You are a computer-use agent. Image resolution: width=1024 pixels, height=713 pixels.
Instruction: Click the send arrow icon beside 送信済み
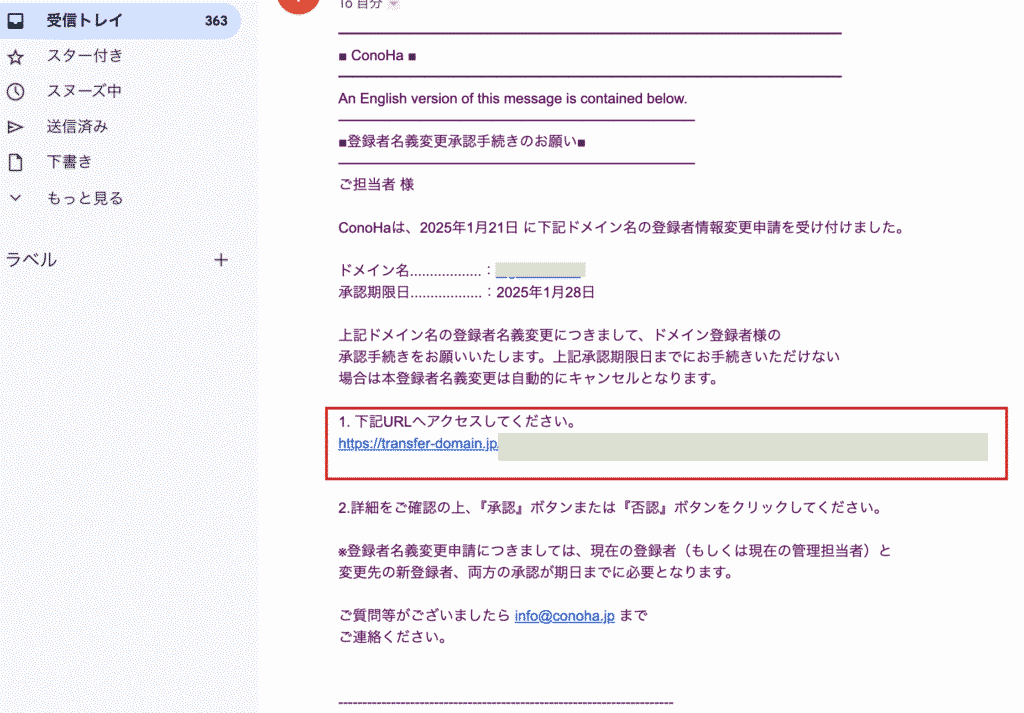[15, 127]
